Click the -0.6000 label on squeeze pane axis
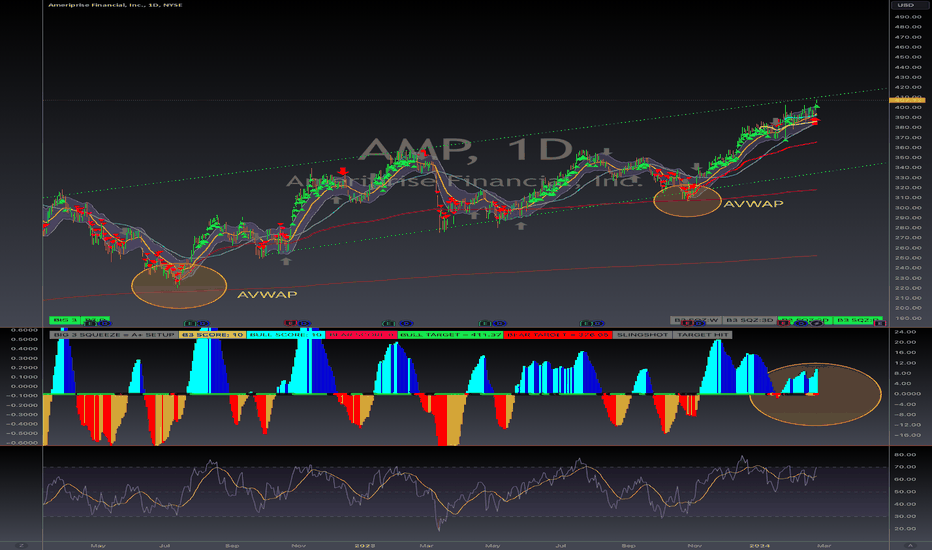This screenshot has height=550, width=932. click(x=23, y=442)
